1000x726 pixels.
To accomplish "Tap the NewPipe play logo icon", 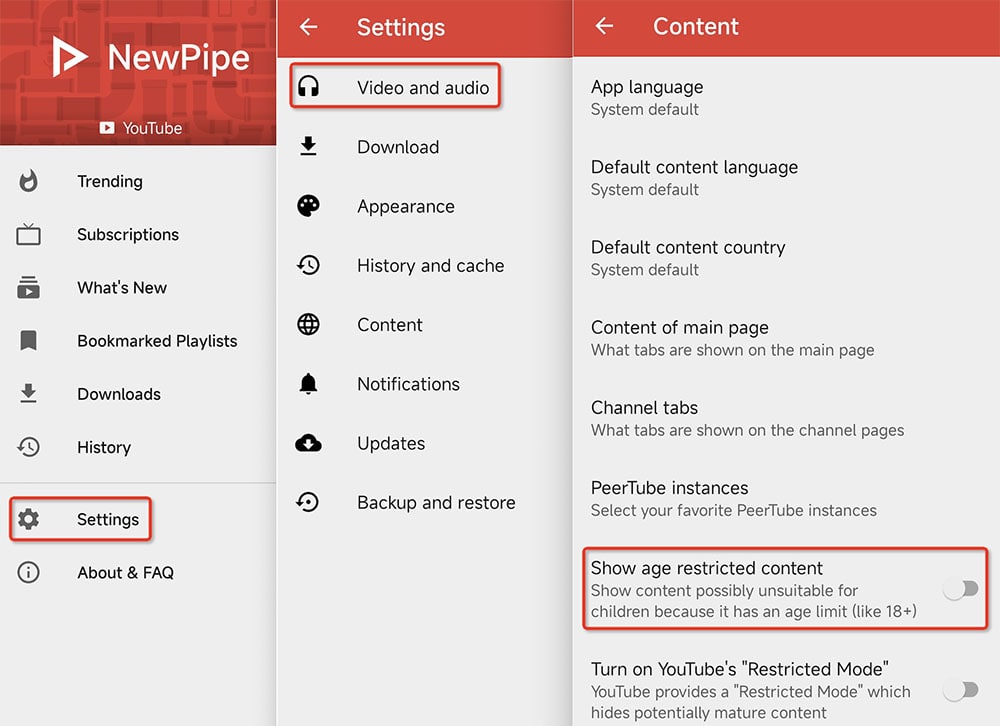I will [69, 57].
